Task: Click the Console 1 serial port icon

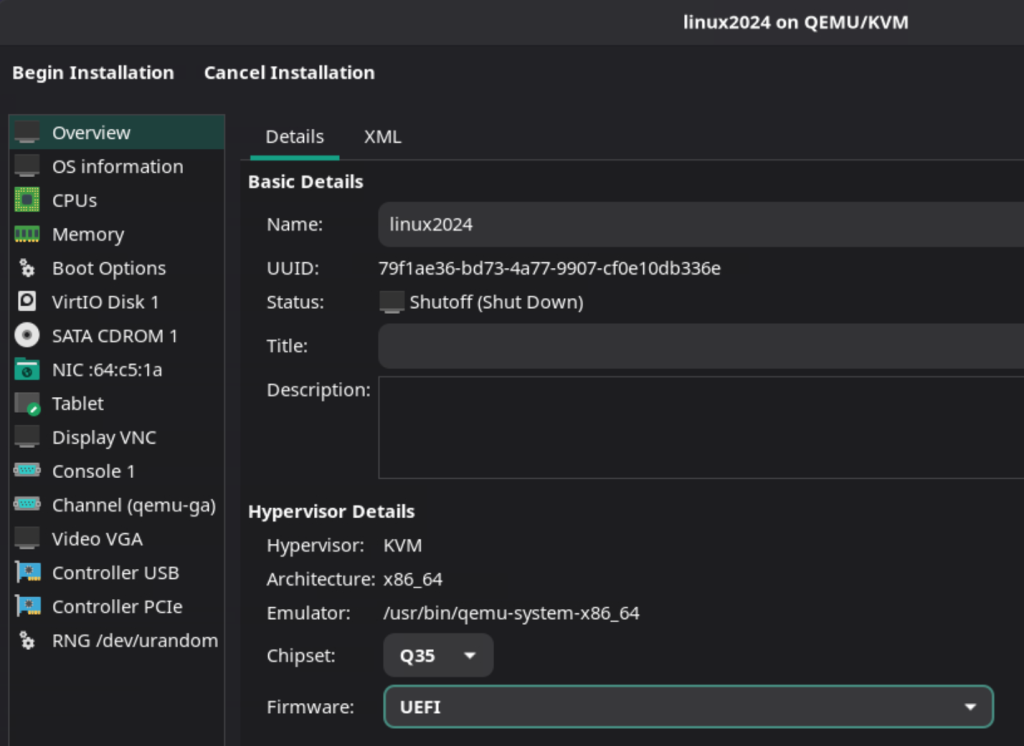Action: [x=27, y=470]
